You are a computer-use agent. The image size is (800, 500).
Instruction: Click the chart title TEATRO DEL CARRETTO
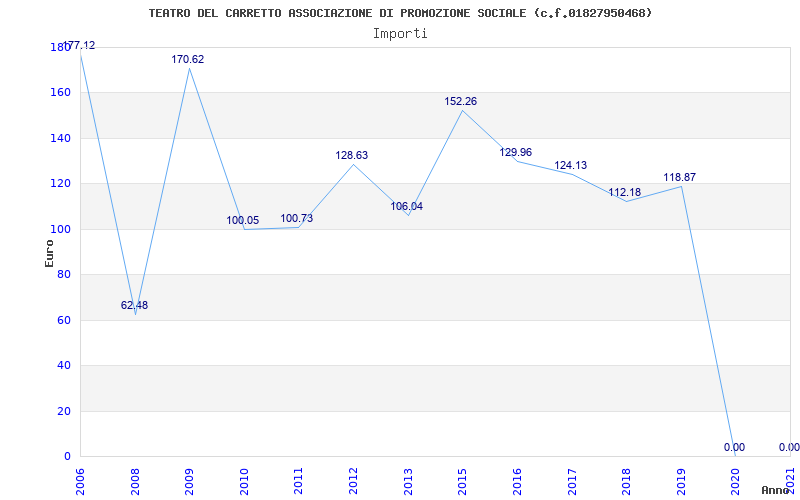click(x=401, y=13)
